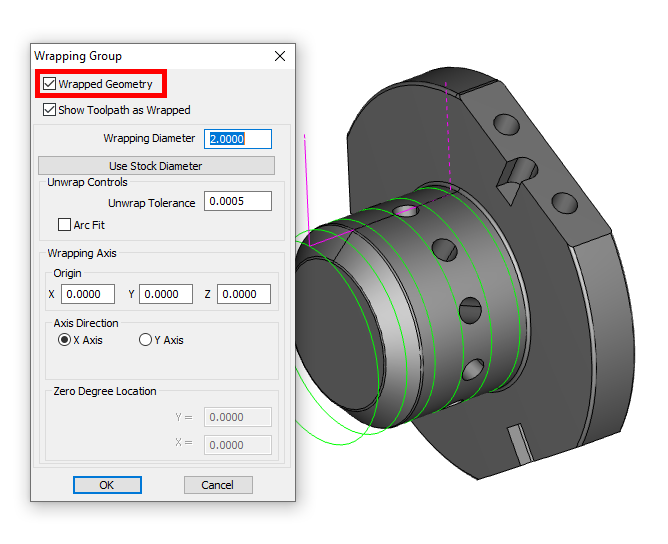The width and height of the screenshot is (668, 544).
Task: Click the Wrapping Group title text
Action: click(x=78, y=56)
